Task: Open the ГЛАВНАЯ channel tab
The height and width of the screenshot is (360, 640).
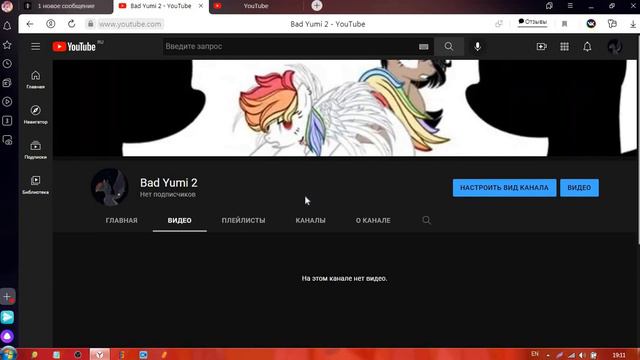Action: point(122,220)
